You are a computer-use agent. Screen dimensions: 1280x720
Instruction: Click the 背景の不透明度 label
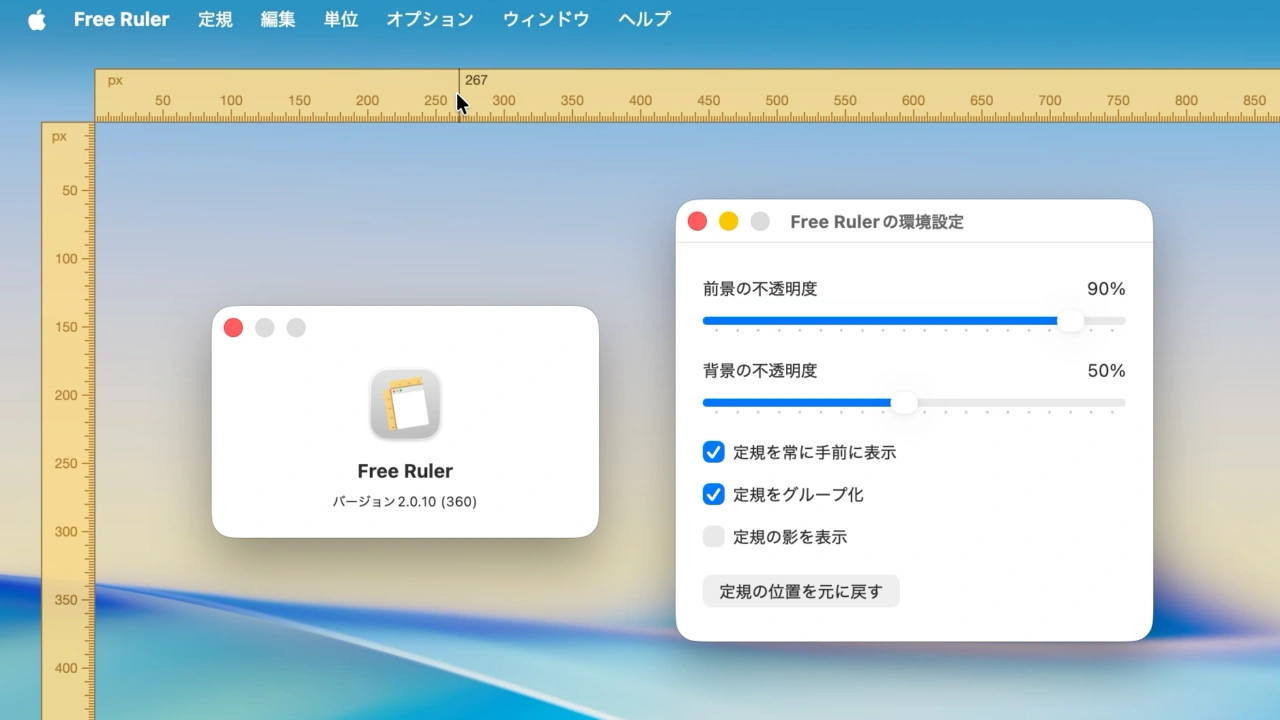pos(760,371)
